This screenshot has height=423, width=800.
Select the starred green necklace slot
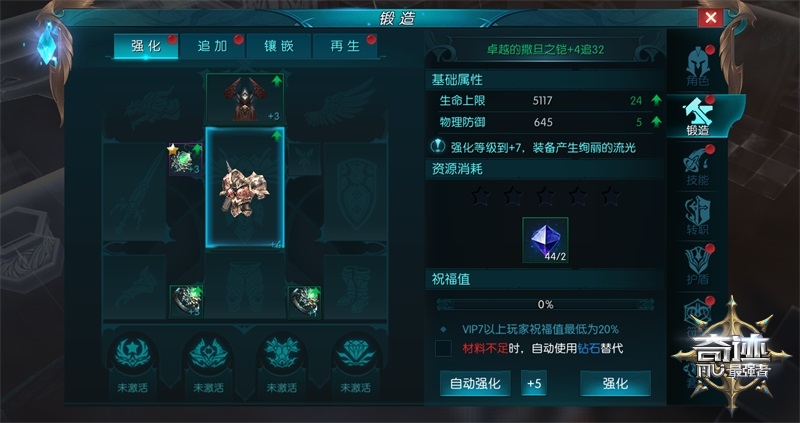186,159
